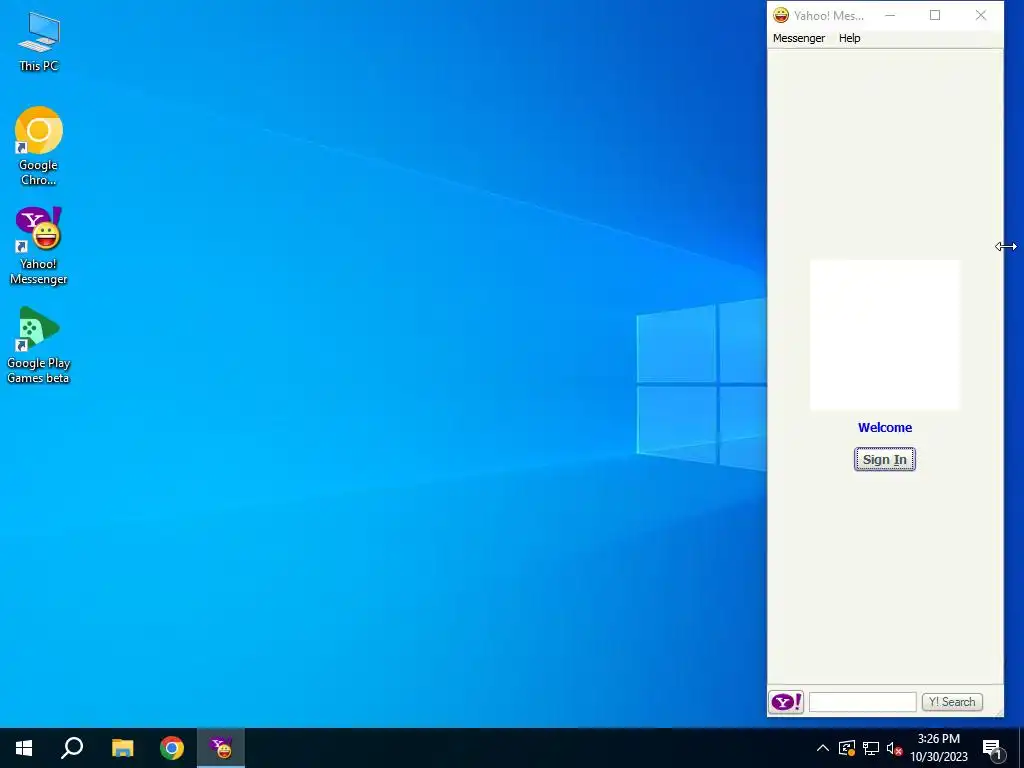Open taskbar search magnifier

pos(72,748)
